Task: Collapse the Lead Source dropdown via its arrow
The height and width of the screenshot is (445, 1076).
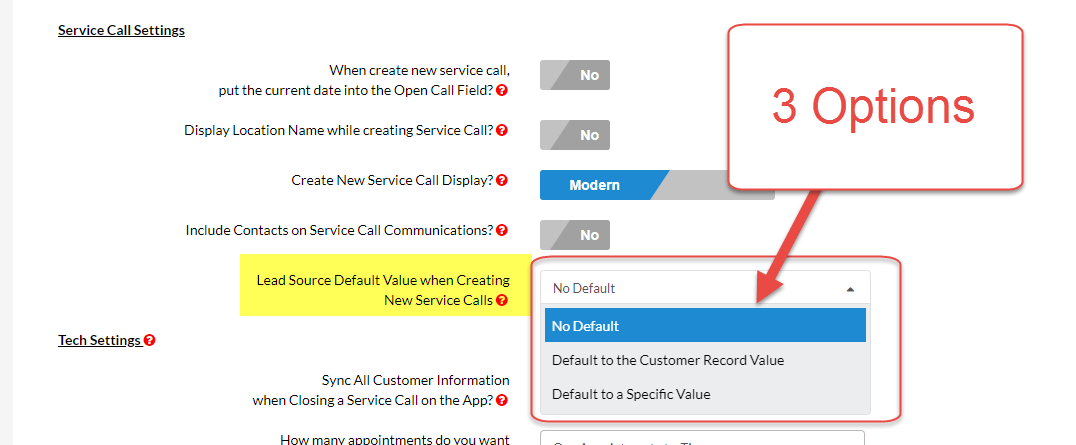Action: click(x=850, y=289)
